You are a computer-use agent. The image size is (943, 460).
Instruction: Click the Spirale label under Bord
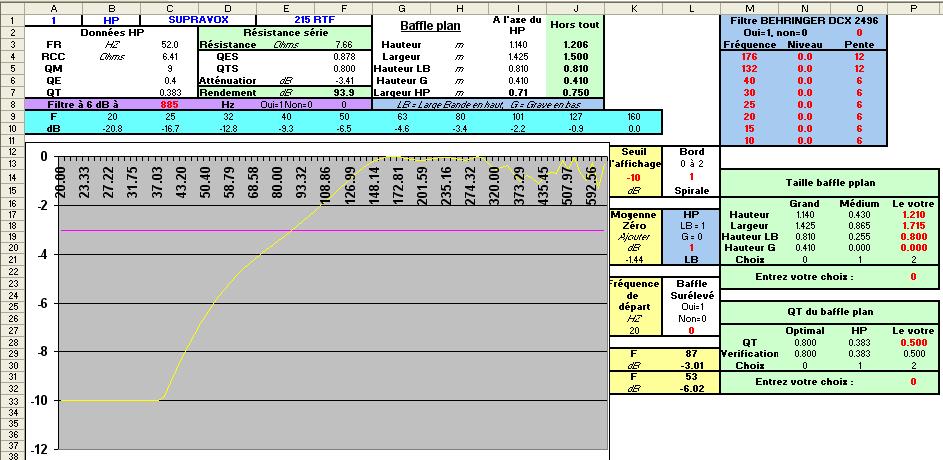(x=691, y=190)
